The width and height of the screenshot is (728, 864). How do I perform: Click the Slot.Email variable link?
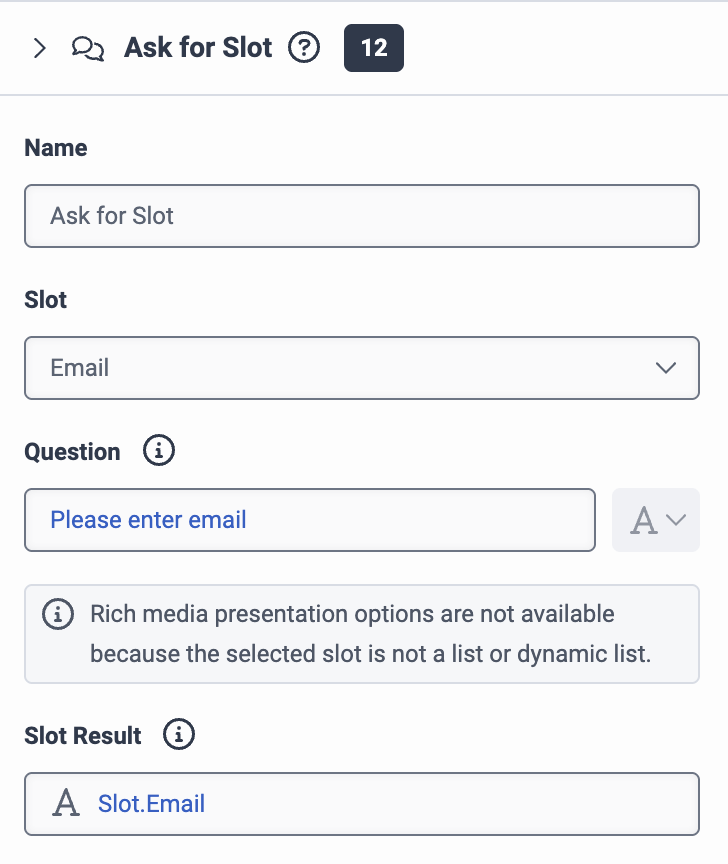[x=152, y=803]
